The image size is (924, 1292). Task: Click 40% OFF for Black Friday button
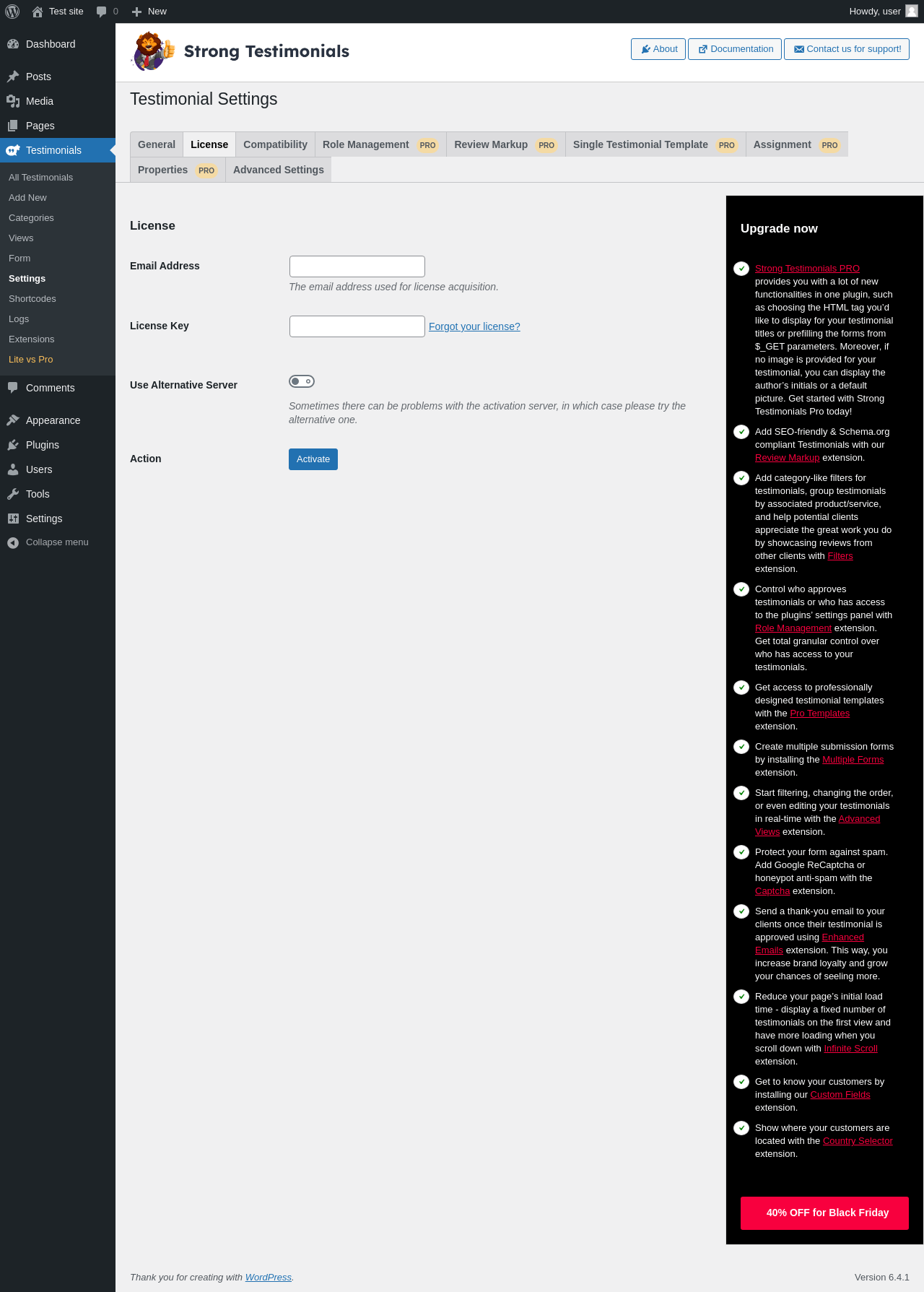[824, 1213]
